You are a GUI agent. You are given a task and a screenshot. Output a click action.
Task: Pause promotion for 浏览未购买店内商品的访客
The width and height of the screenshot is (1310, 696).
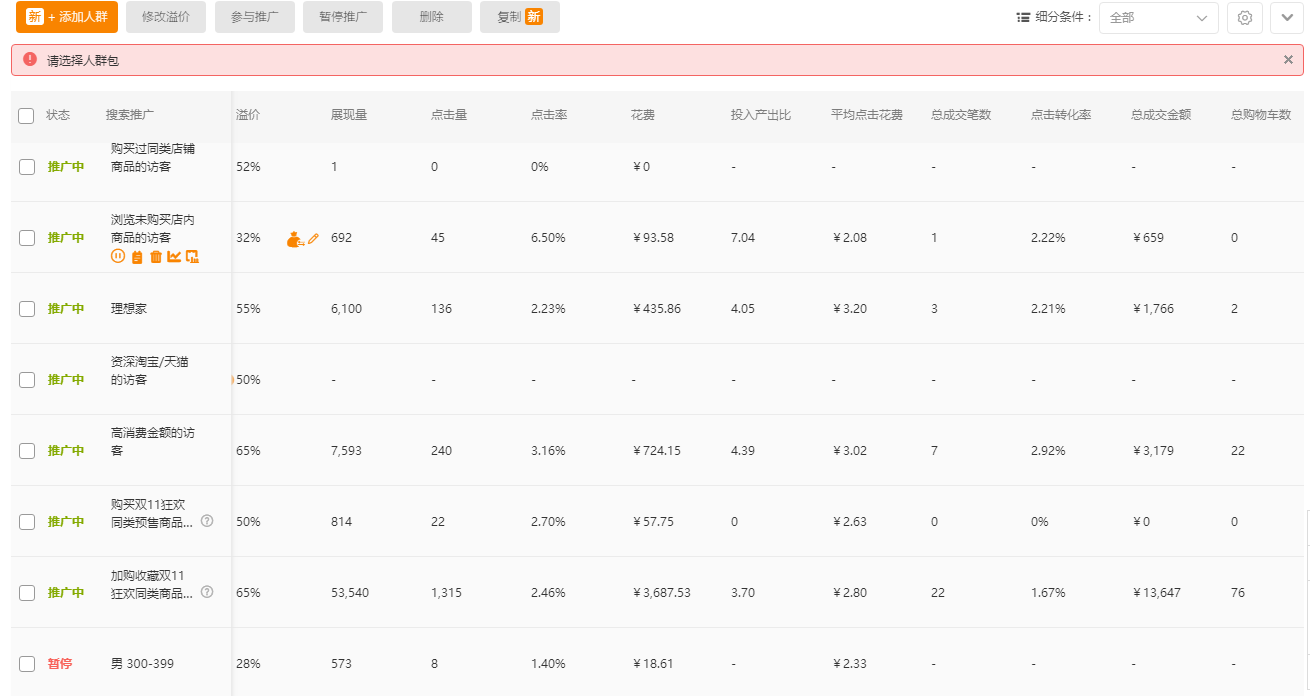118,257
